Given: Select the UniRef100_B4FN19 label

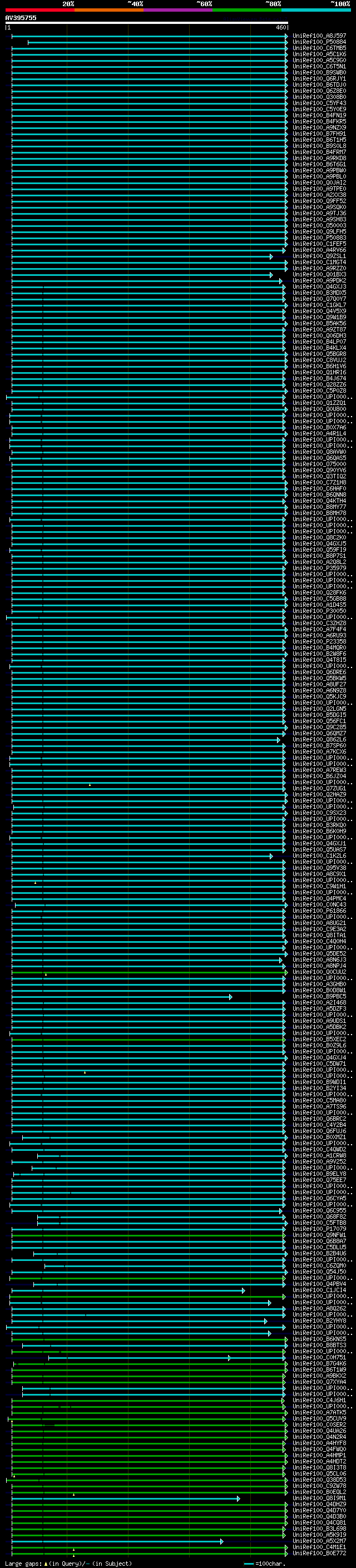Looking at the screenshot, I should point(319,115).
